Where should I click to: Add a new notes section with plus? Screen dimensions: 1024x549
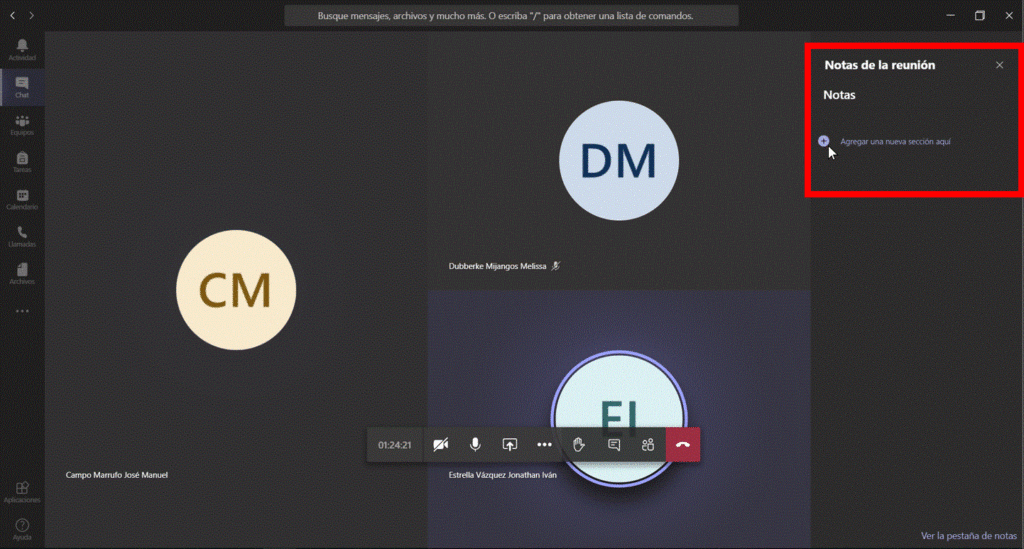[x=824, y=141]
